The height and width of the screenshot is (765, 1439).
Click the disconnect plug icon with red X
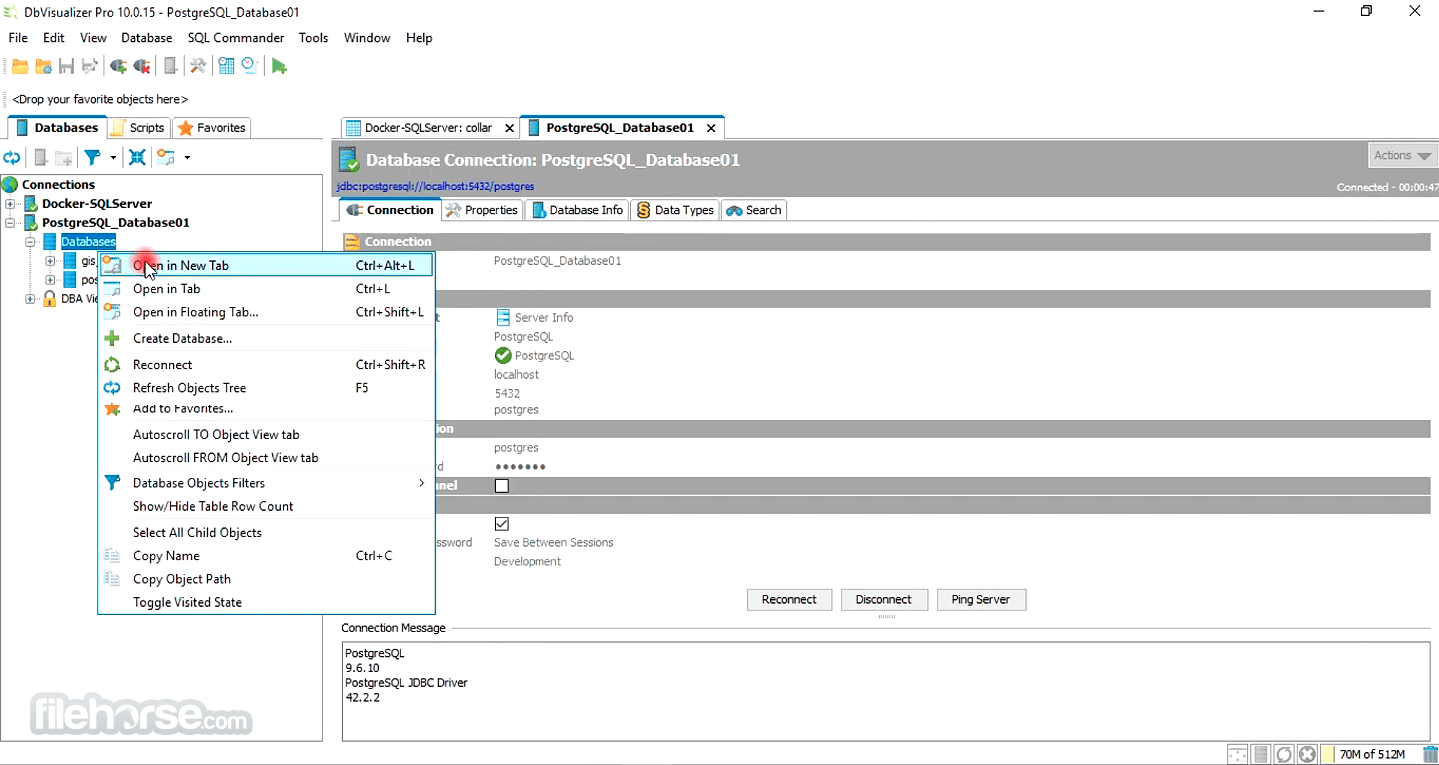point(142,67)
